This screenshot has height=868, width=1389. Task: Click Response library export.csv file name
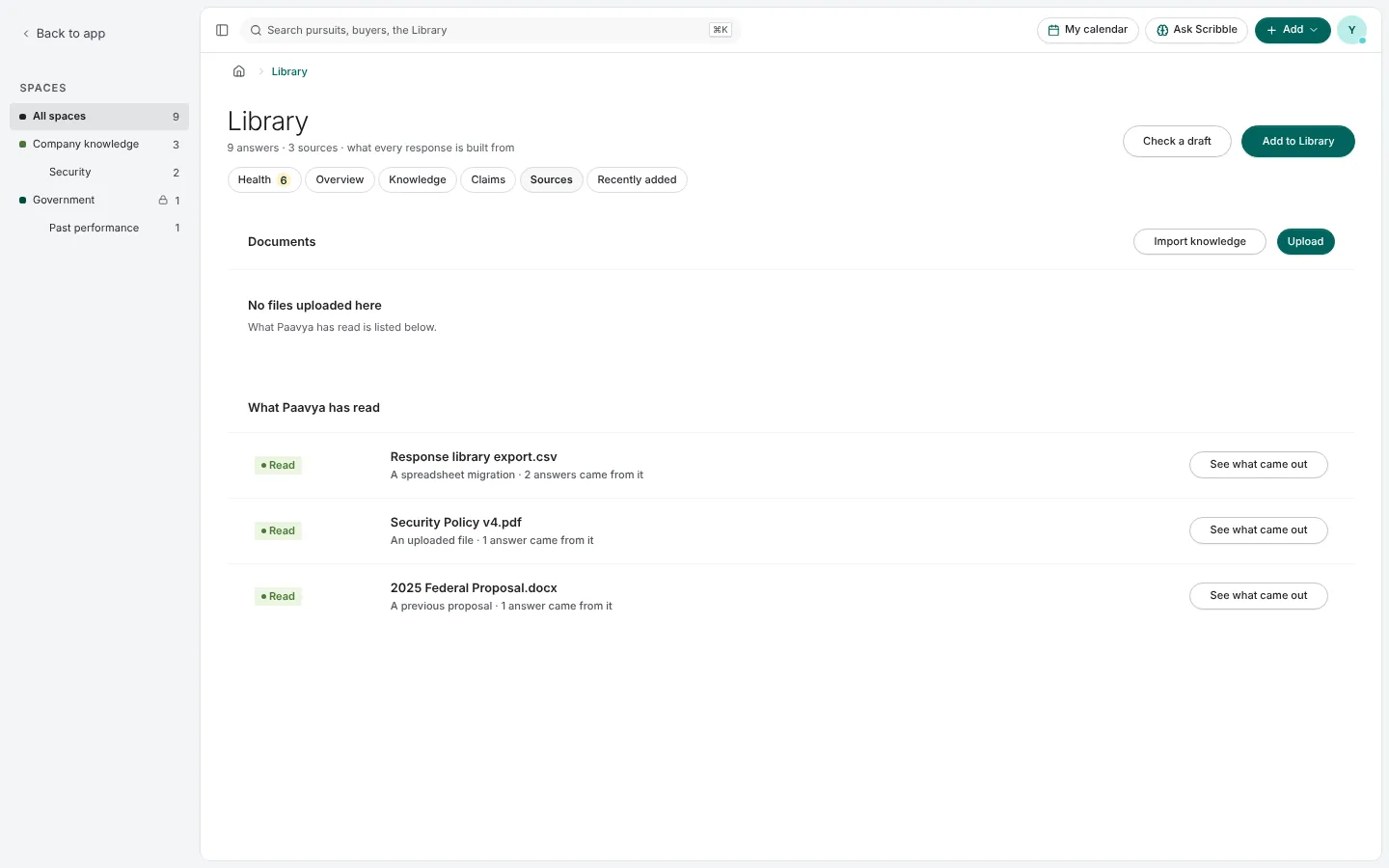(474, 457)
